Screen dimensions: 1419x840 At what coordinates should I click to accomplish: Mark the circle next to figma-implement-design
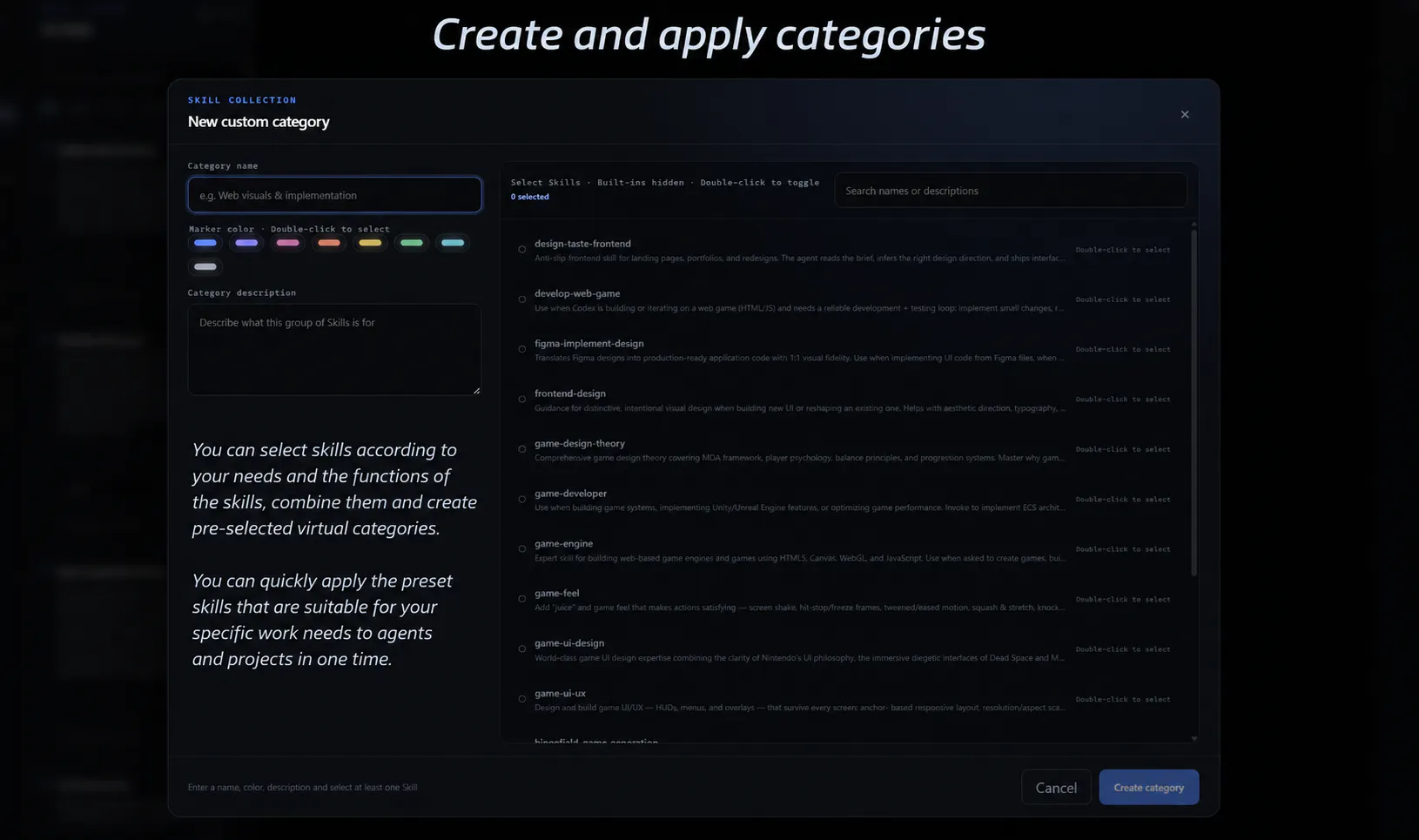pyautogui.click(x=522, y=349)
